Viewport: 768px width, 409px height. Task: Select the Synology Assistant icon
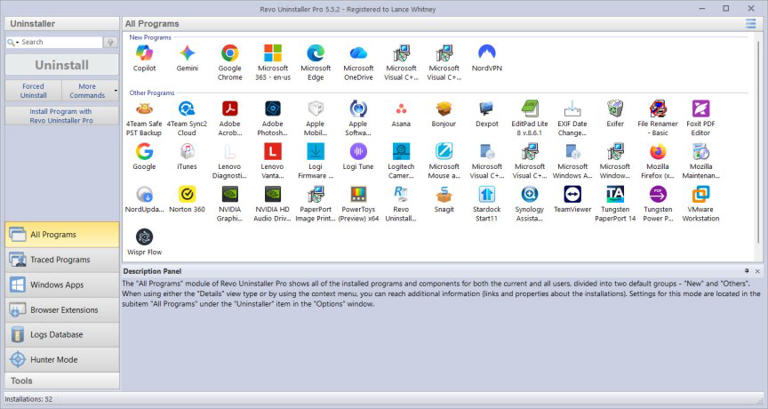(x=529, y=194)
